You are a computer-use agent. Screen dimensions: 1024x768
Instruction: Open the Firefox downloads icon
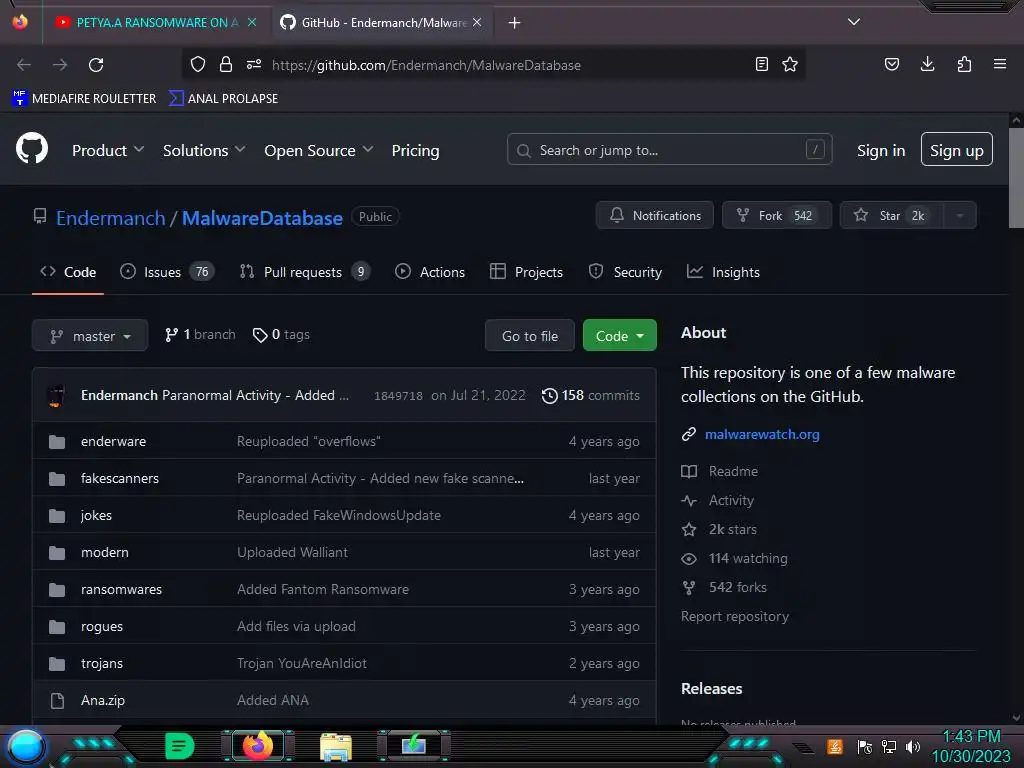[x=927, y=64]
